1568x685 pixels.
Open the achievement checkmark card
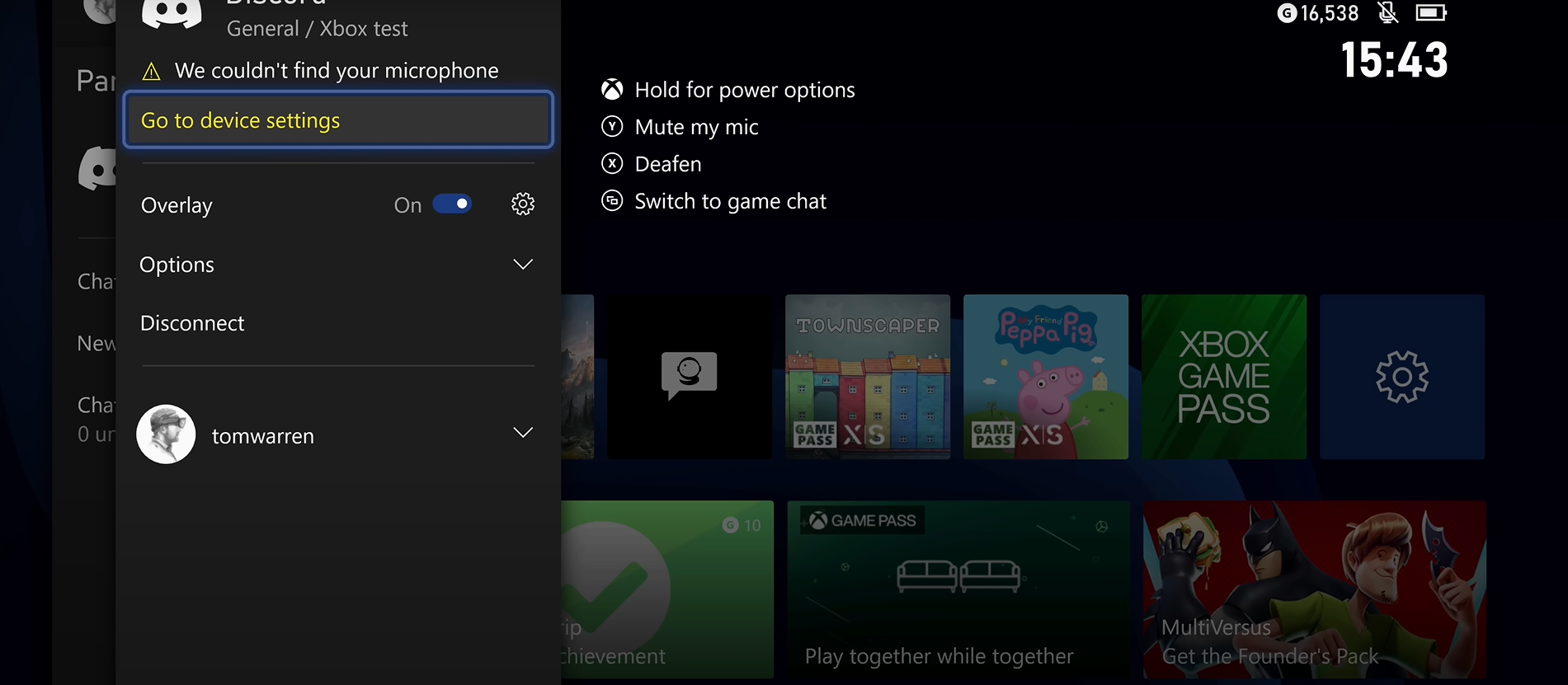click(667, 589)
